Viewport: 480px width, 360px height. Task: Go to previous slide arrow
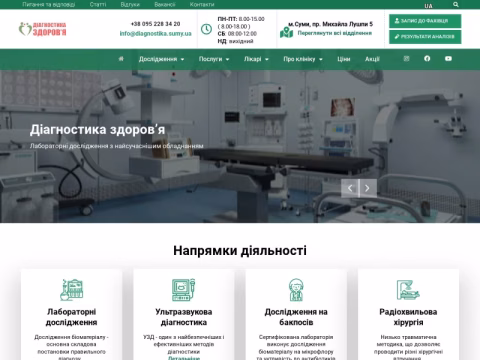[350, 188]
